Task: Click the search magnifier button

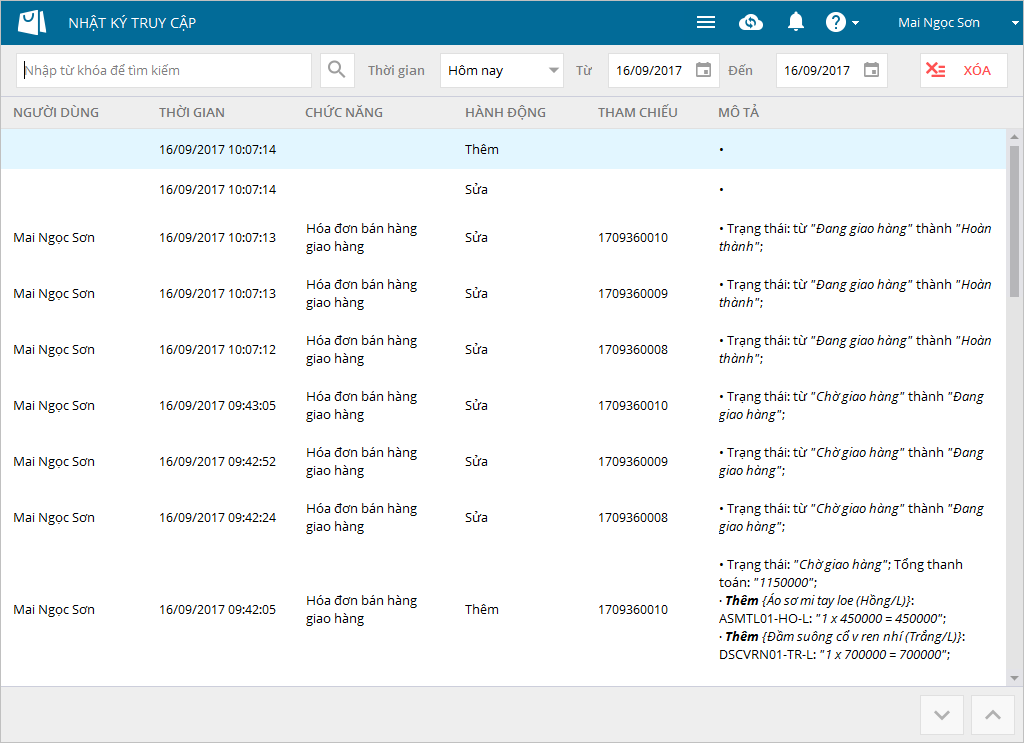Action: [x=337, y=70]
